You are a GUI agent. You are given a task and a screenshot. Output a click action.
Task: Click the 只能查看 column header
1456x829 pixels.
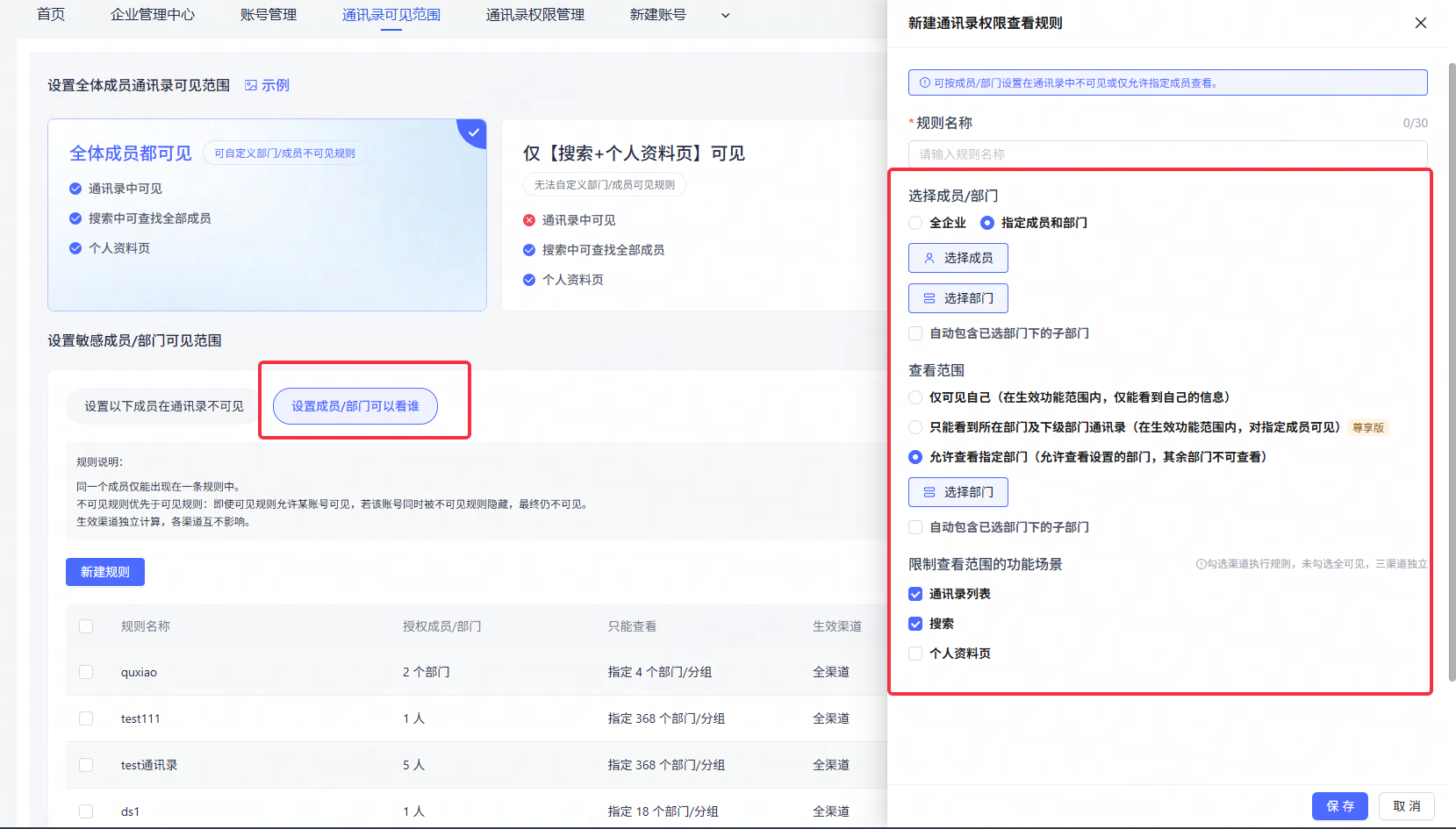click(633, 626)
